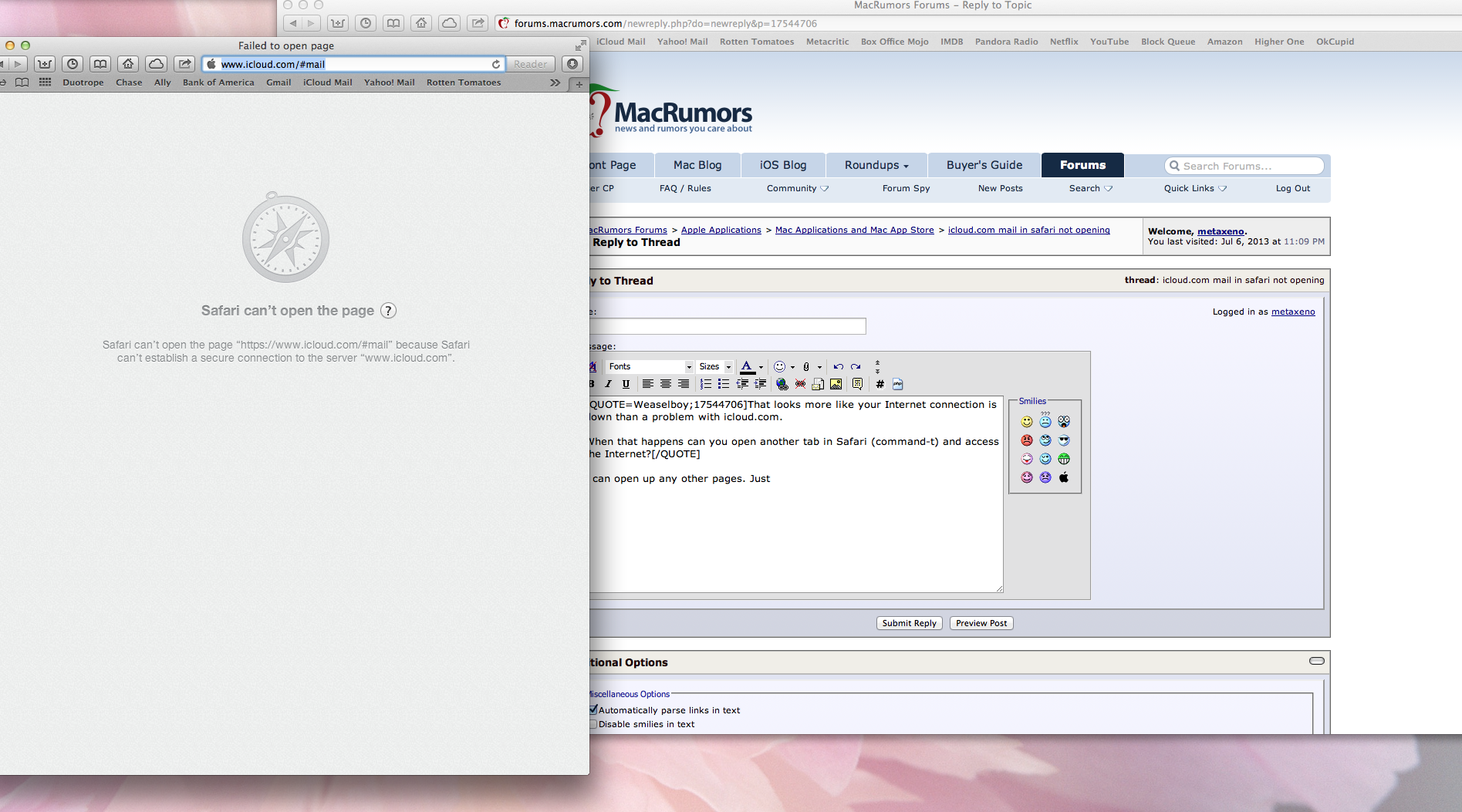The image size is (1462, 812).
Task: Insert image icon in reply editor
Action: coord(836,384)
